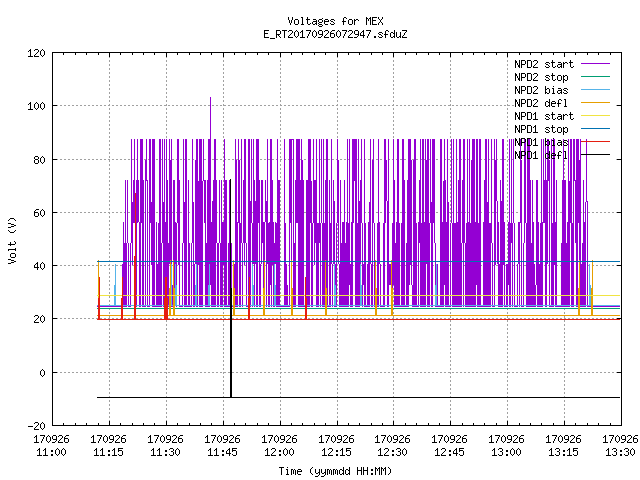
Task: Click the 12:30 x-axis time label
Action: [392, 452]
